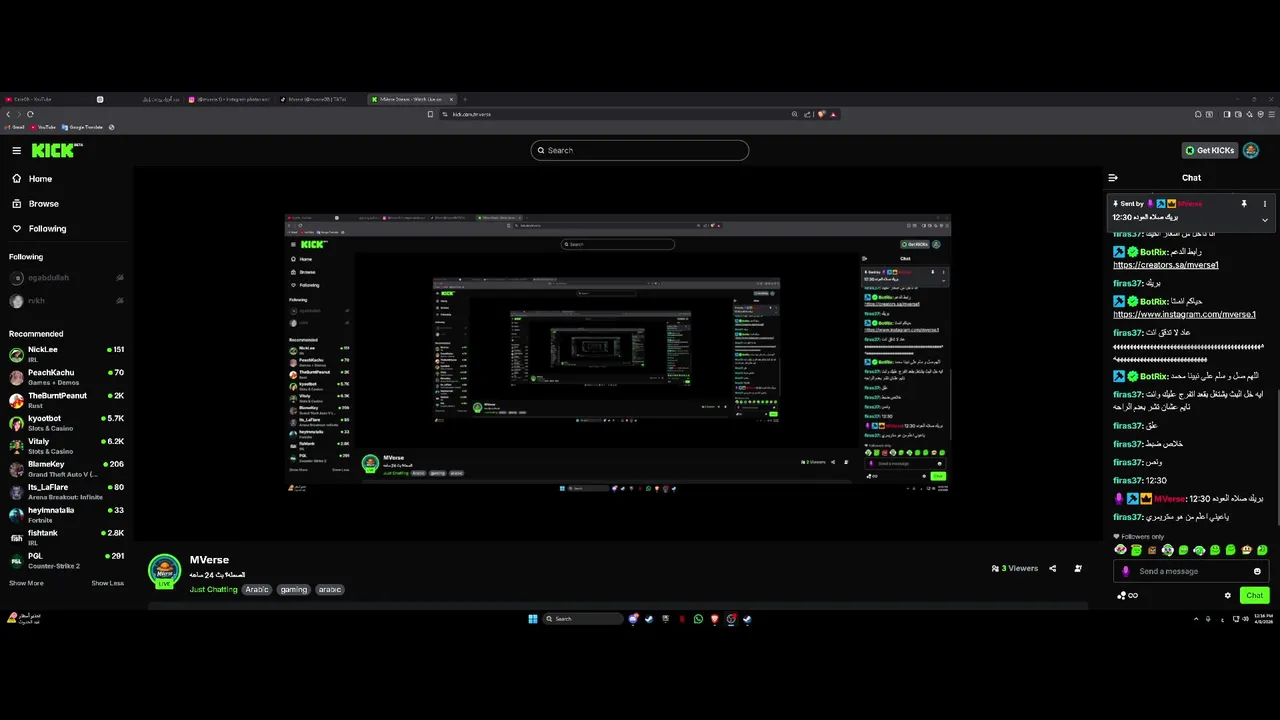This screenshot has width=1280, height=720.
Task: Show hidden system tray icons
Action: 1196,619
